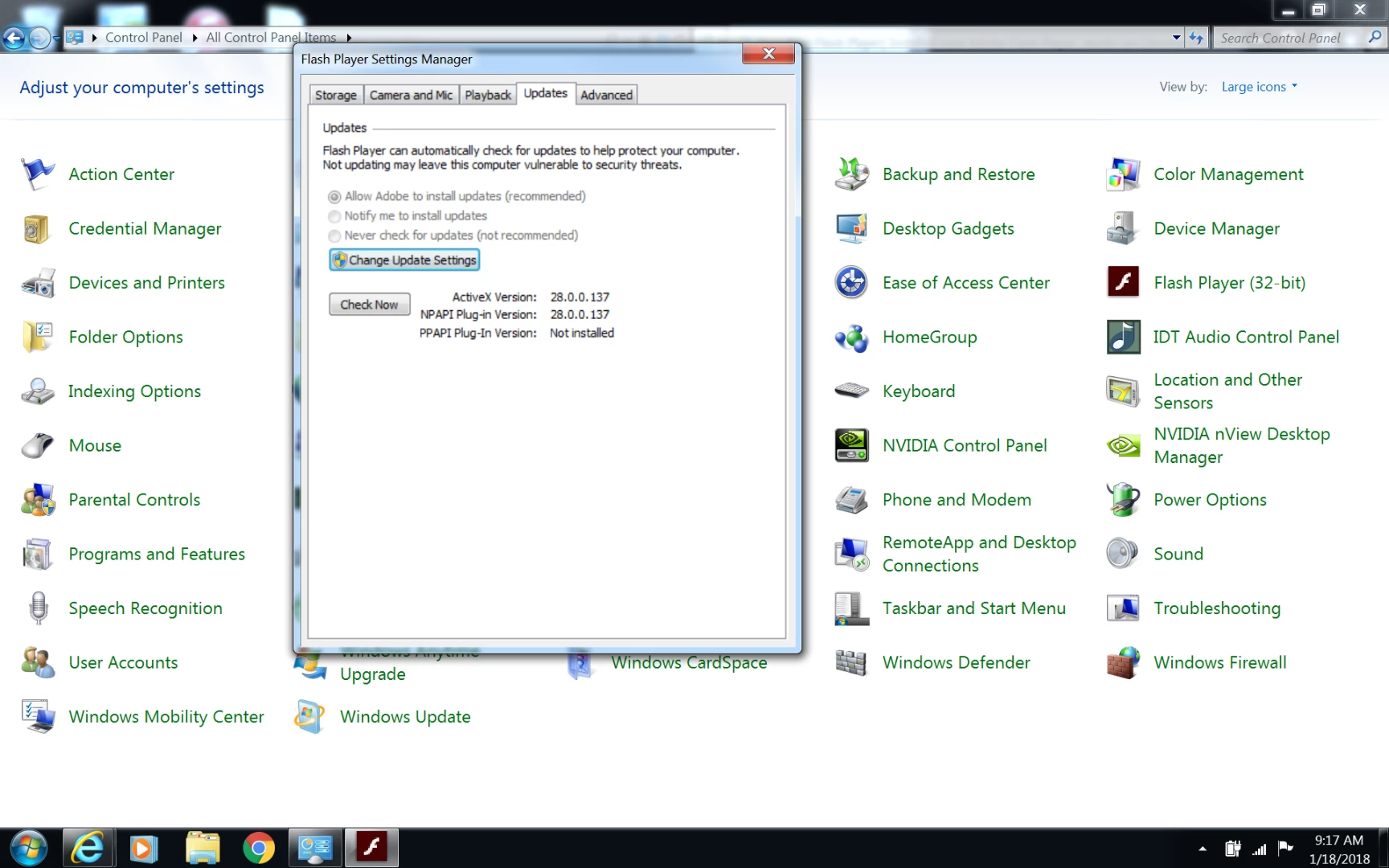
Task: Open the Credential Manager vault icon
Action: [x=38, y=228]
